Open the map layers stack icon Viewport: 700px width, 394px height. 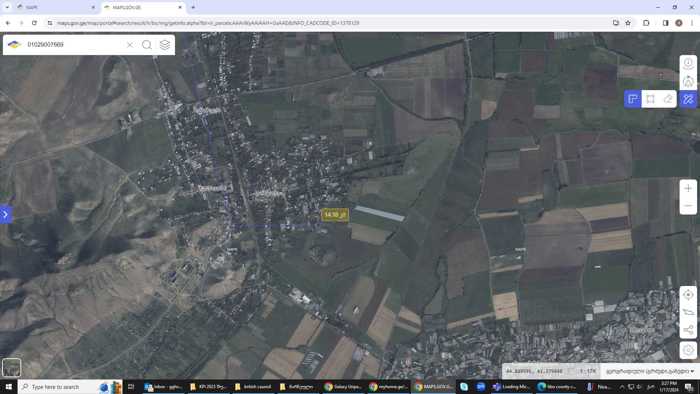(165, 45)
